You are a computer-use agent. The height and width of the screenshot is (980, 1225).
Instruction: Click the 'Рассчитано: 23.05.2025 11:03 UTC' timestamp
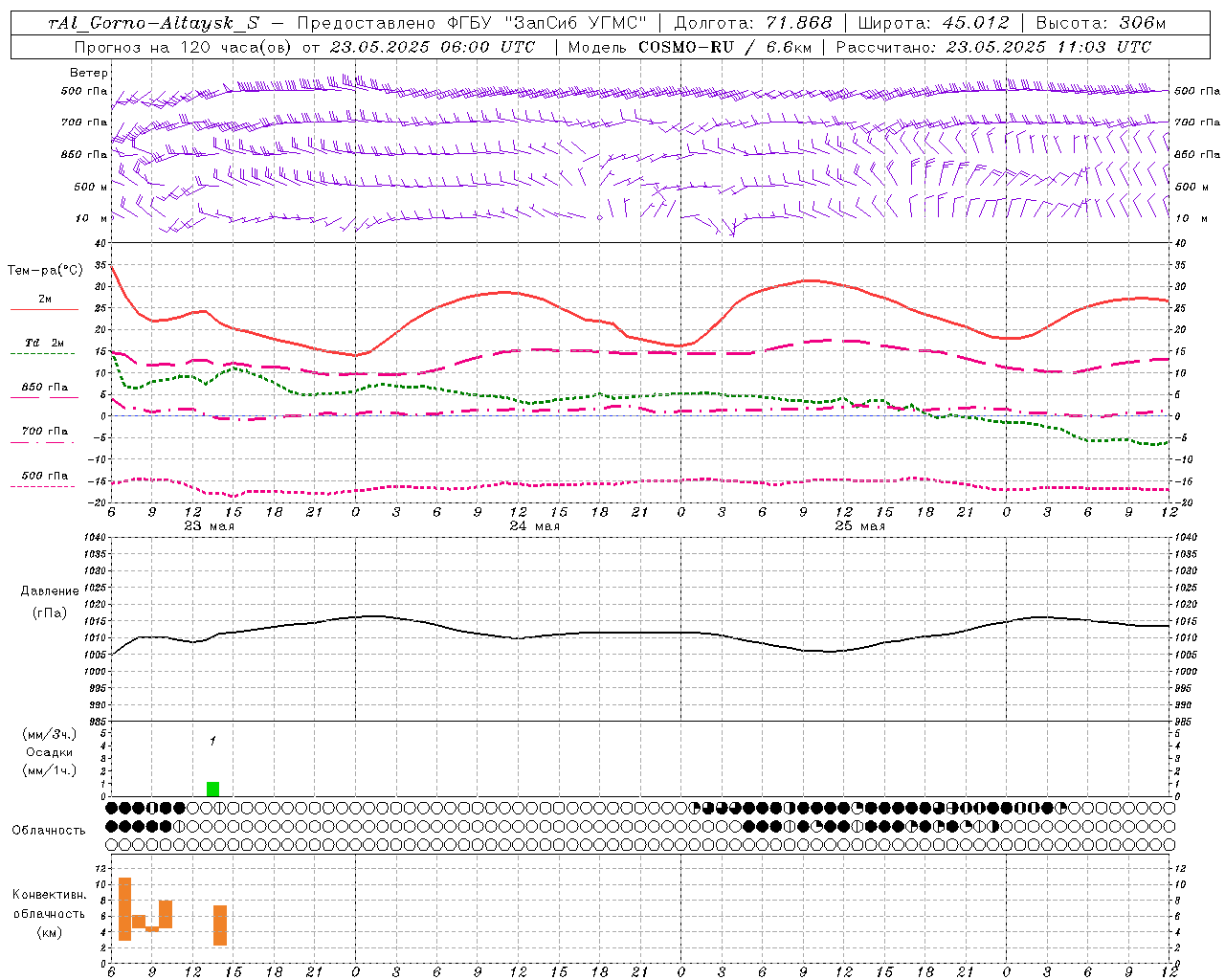point(993,47)
